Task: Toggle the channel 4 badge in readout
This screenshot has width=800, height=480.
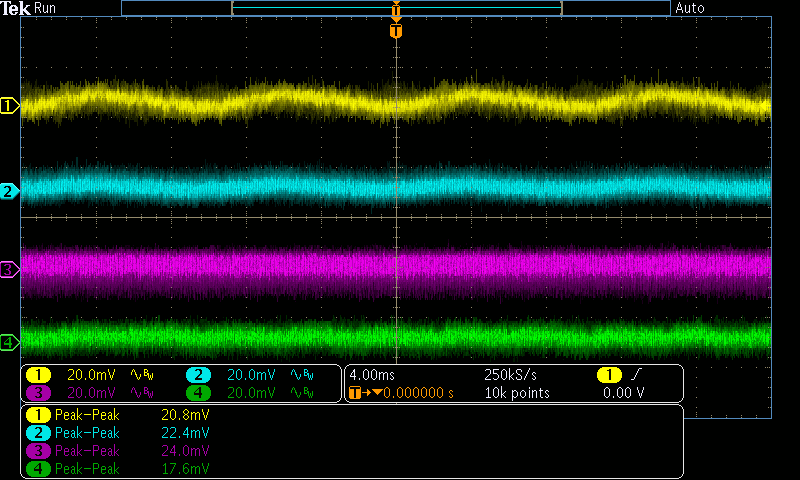Action: [199, 393]
